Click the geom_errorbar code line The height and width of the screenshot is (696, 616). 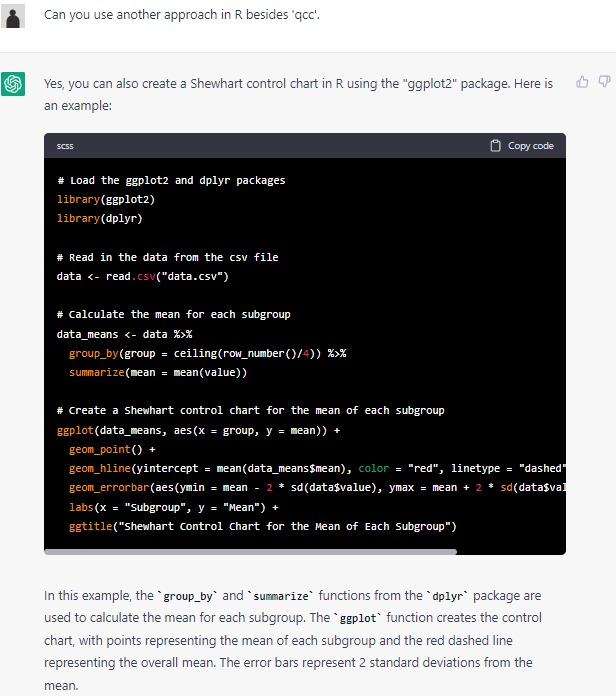tap(300, 487)
